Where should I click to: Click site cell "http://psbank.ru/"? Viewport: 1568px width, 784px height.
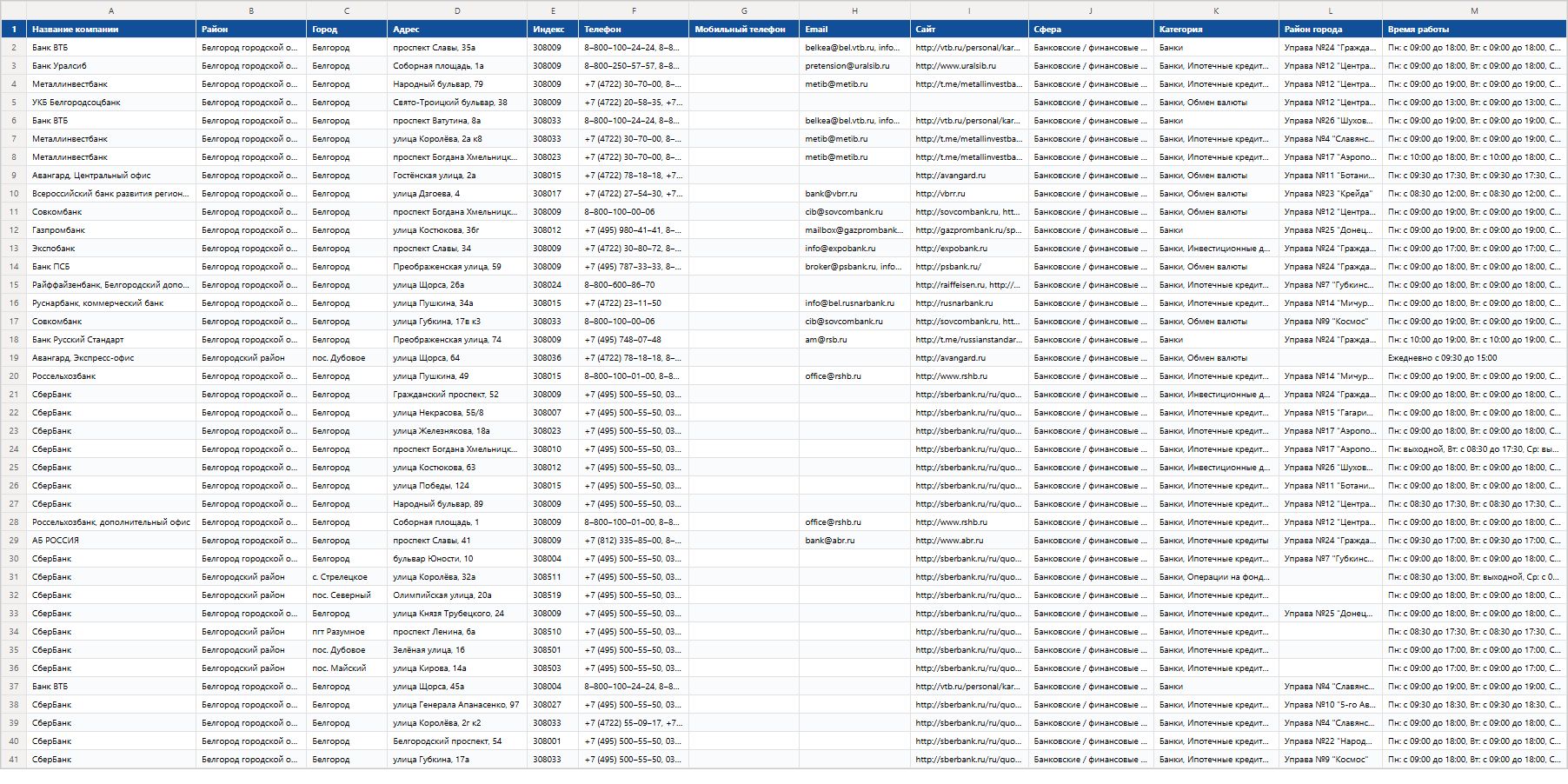click(969, 267)
